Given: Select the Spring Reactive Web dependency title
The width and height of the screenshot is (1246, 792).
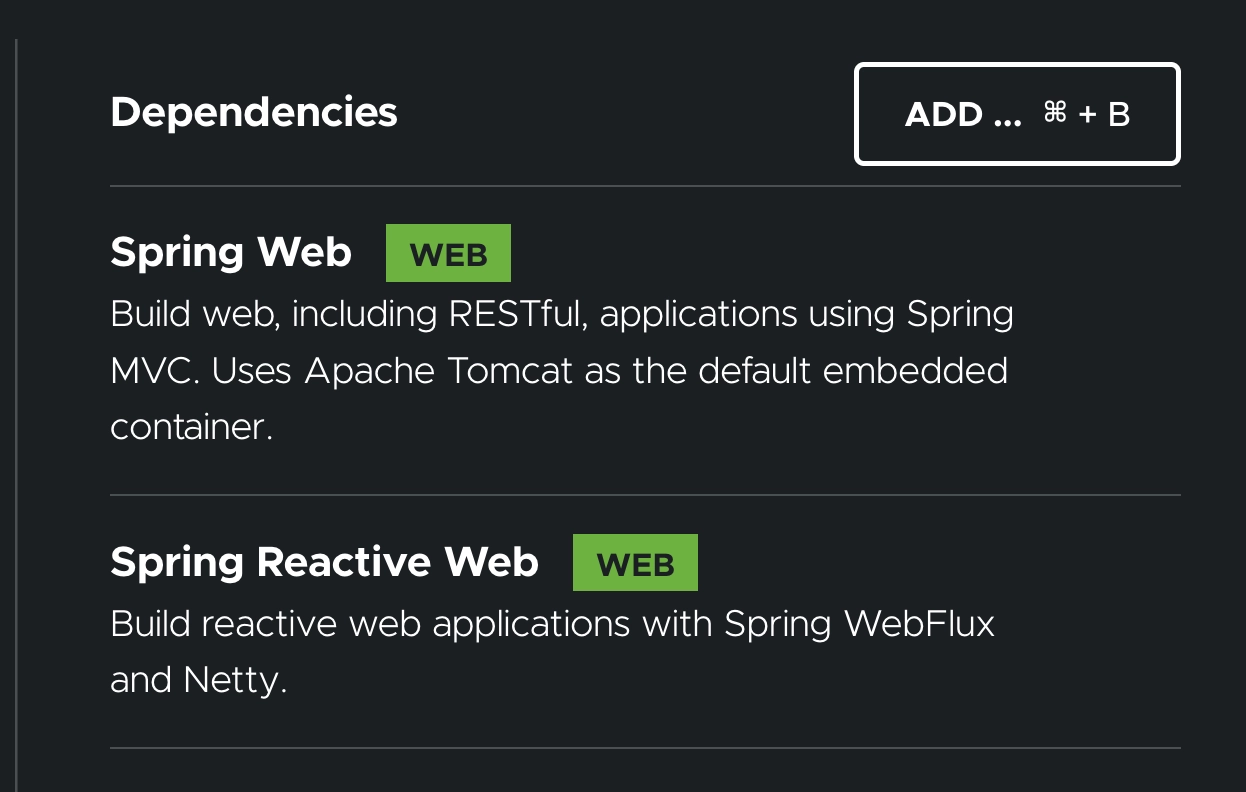Looking at the screenshot, I should click(x=324, y=562).
